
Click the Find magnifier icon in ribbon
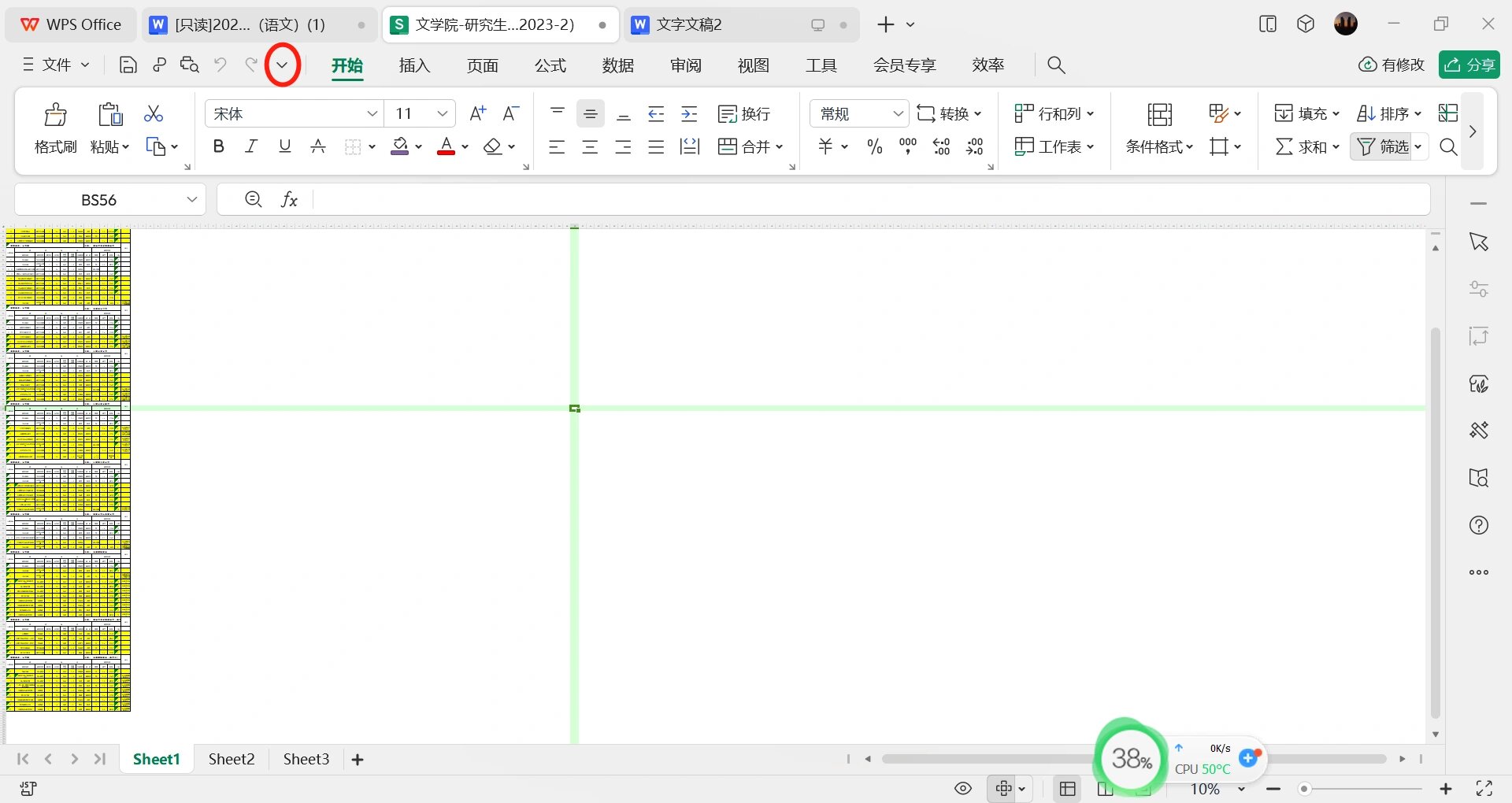tap(1448, 146)
